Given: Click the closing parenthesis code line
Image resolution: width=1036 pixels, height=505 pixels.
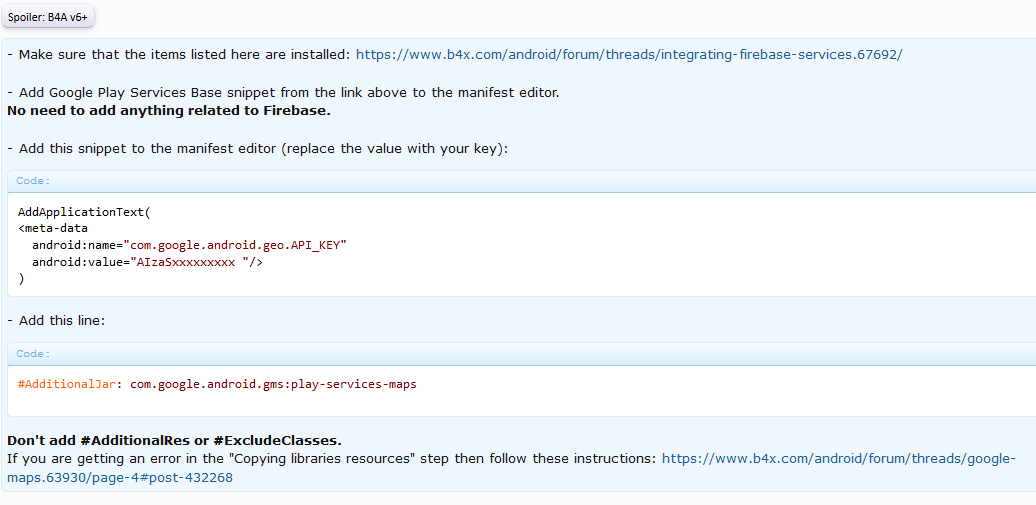Looking at the screenshot, I should 21,278.
